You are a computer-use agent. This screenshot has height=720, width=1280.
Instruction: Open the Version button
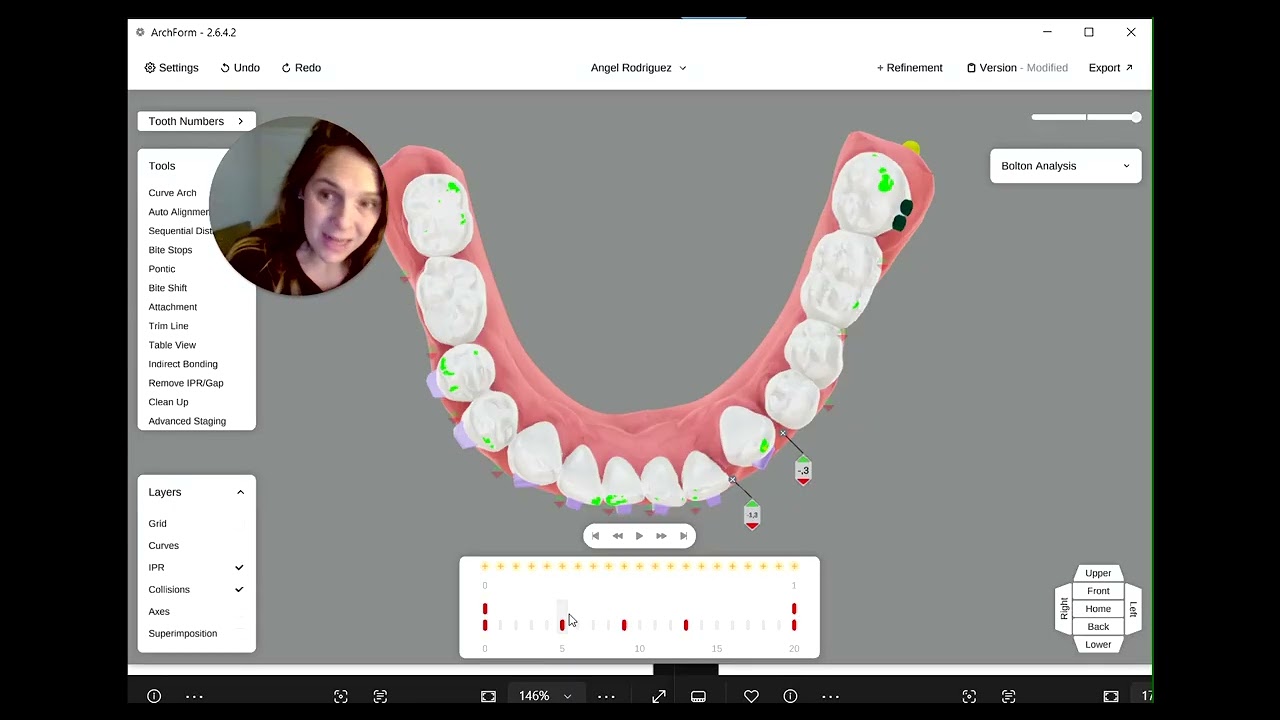tap(1016, 68)
